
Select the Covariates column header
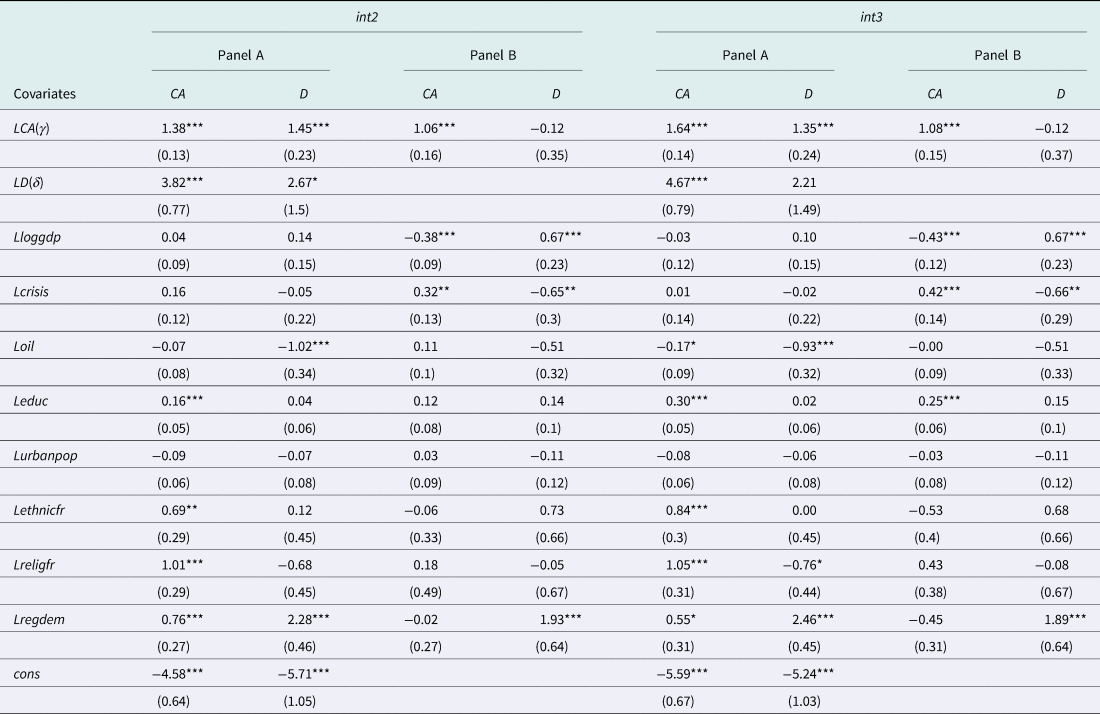(45, 94)
